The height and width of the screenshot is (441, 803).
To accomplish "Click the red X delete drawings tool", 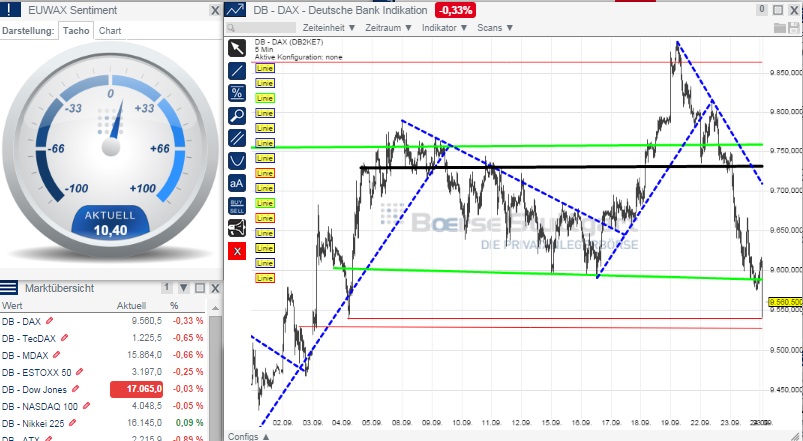I will point(237,251).
